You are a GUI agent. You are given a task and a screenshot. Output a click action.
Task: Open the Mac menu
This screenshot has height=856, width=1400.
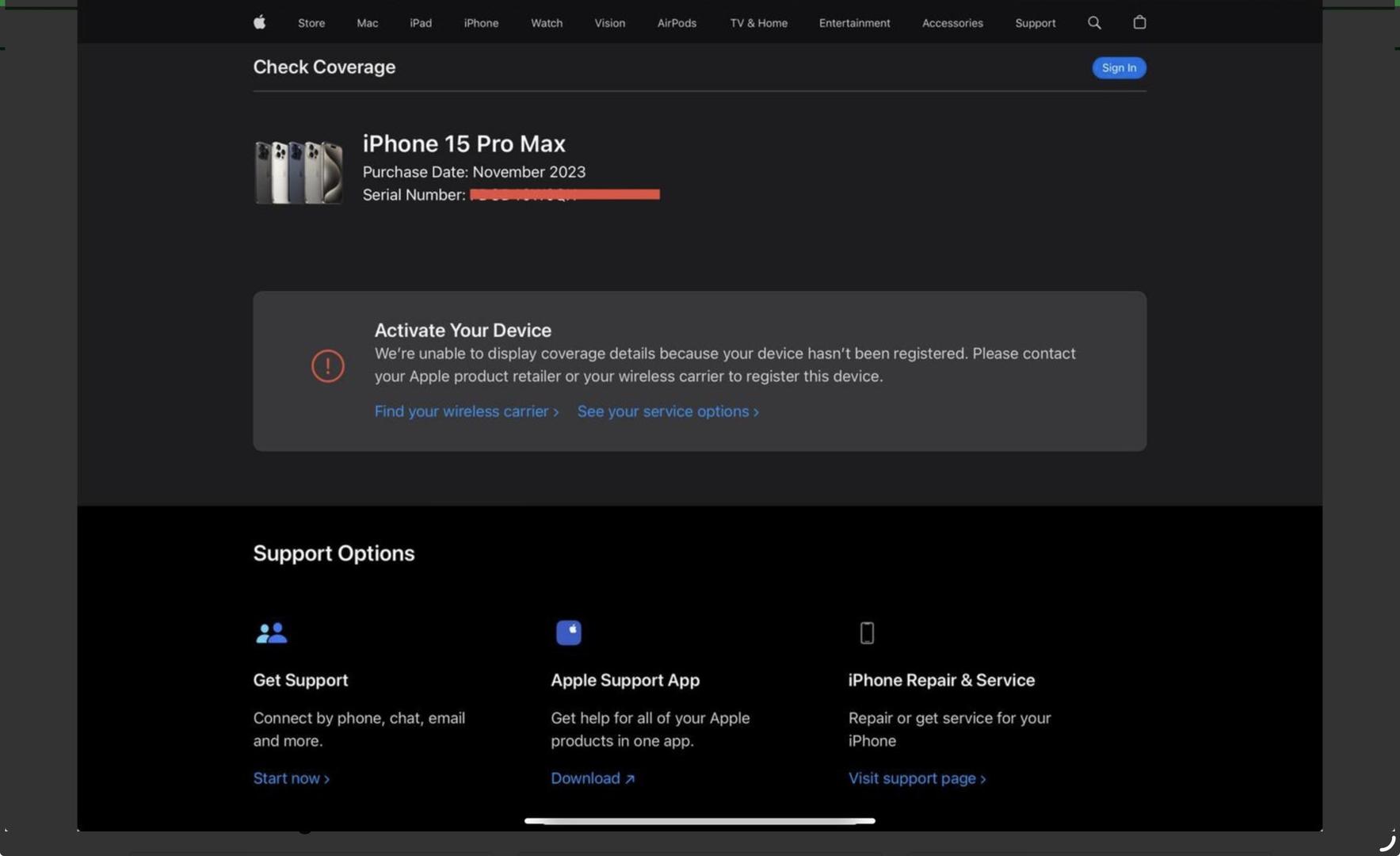(x=367, y=23)
